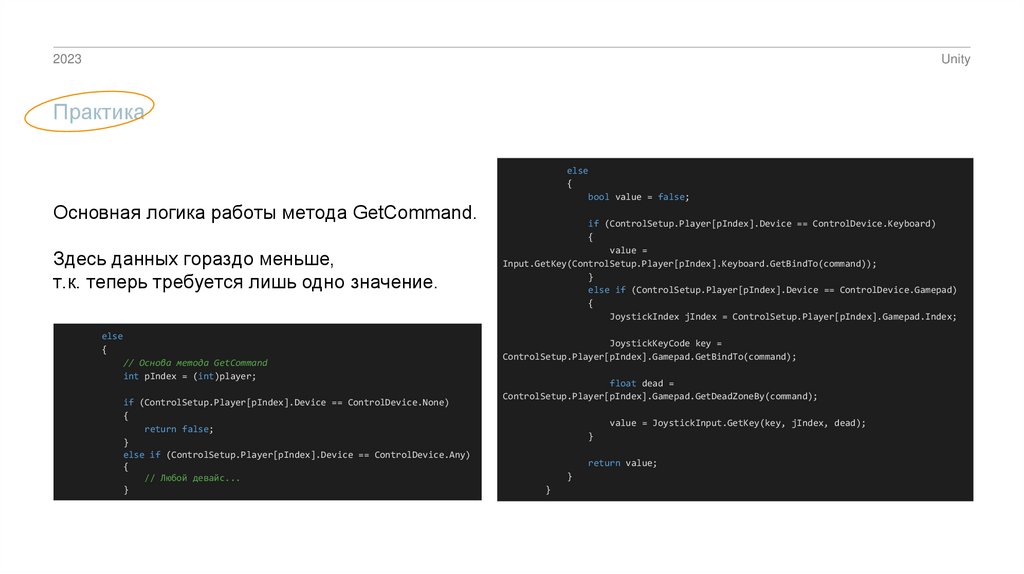Select the sentence about the GetCommand method logic
This screenshot has width=1024, height=574.
(265, 214)
